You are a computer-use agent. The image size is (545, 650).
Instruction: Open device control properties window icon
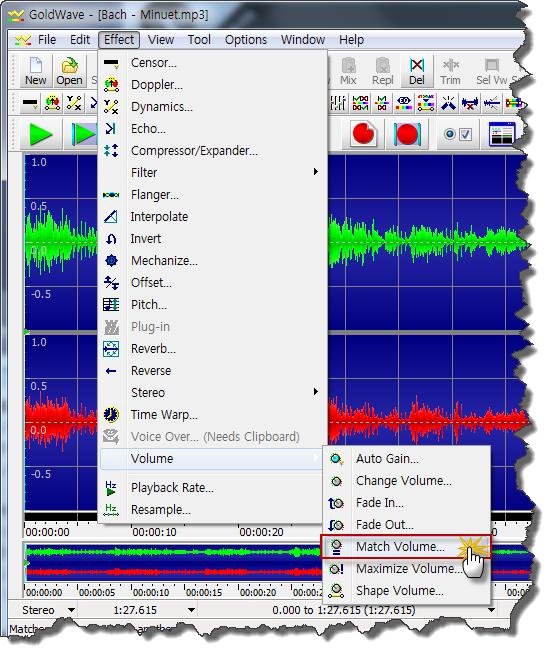point(502,134)
